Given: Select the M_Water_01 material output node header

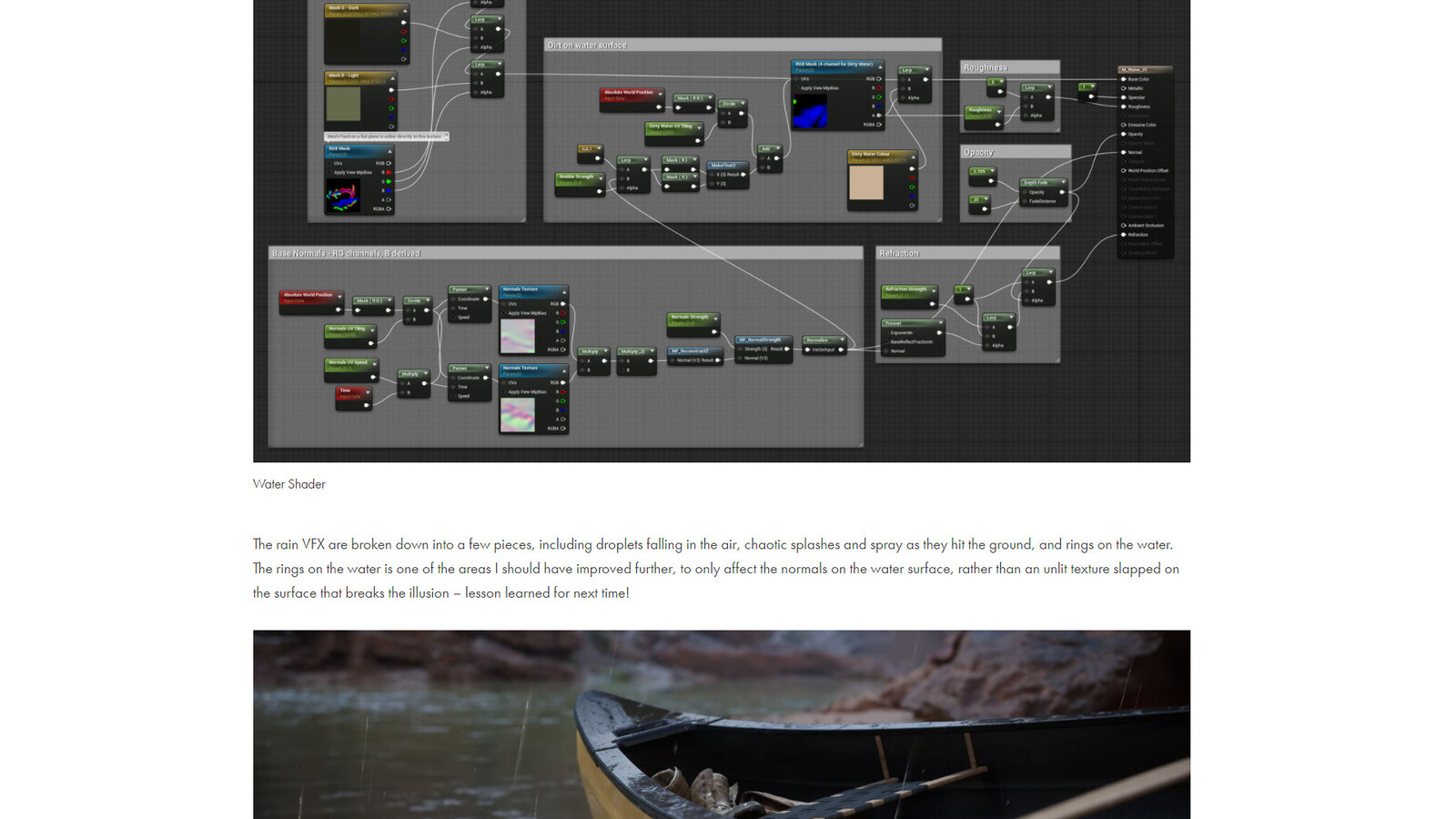Looking at the screenshot, I should point(1145,69).
